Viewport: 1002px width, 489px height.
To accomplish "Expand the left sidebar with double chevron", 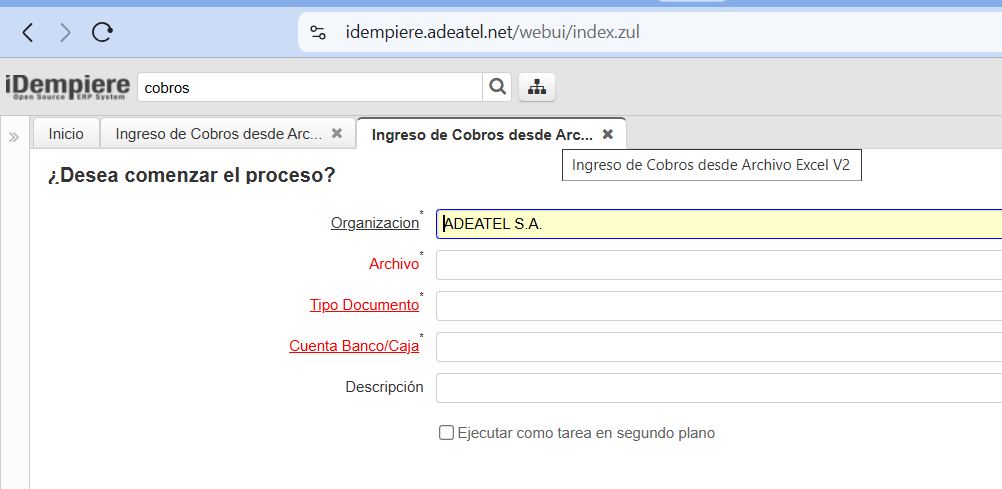I will [x=14, y=137].
